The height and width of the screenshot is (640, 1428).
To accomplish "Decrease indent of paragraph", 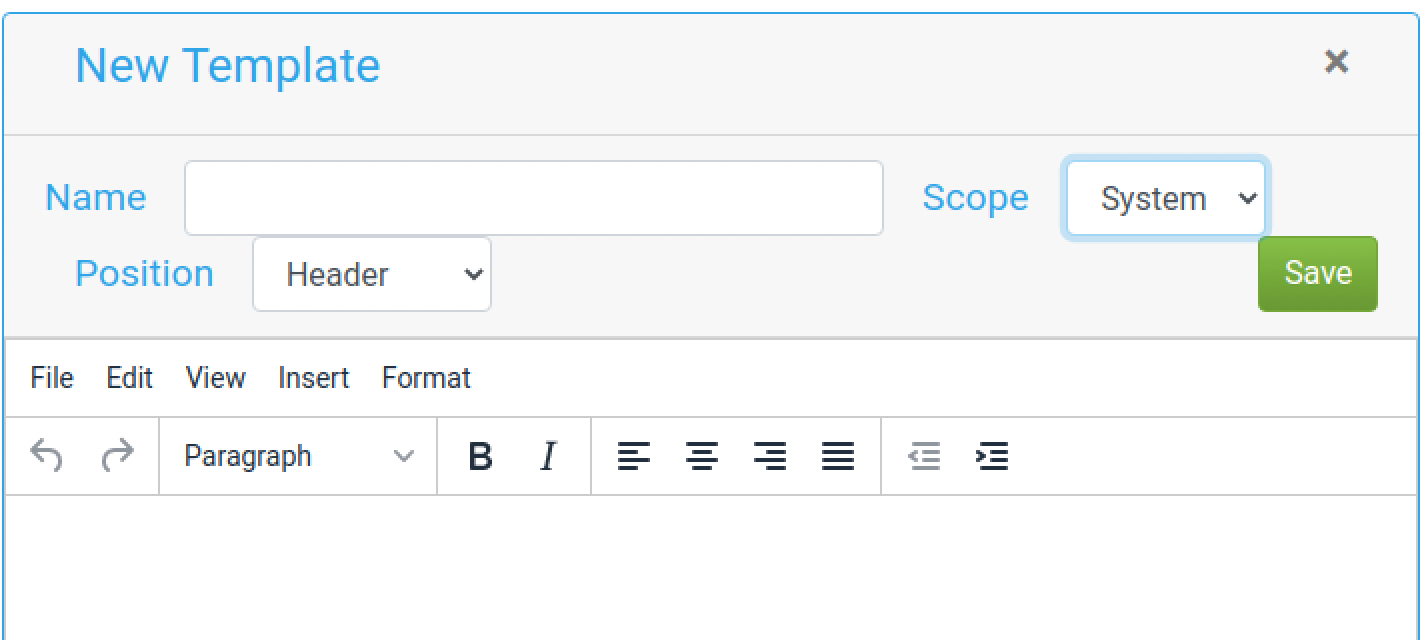I will click(924, 456).
